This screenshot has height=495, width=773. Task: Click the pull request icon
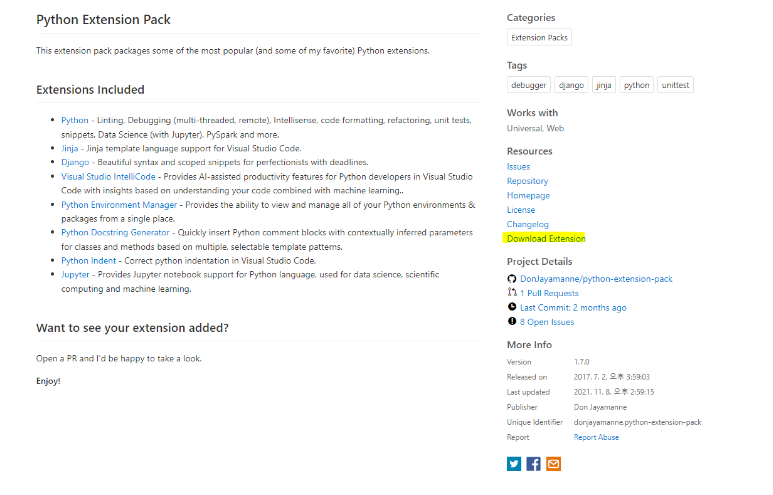512,292
